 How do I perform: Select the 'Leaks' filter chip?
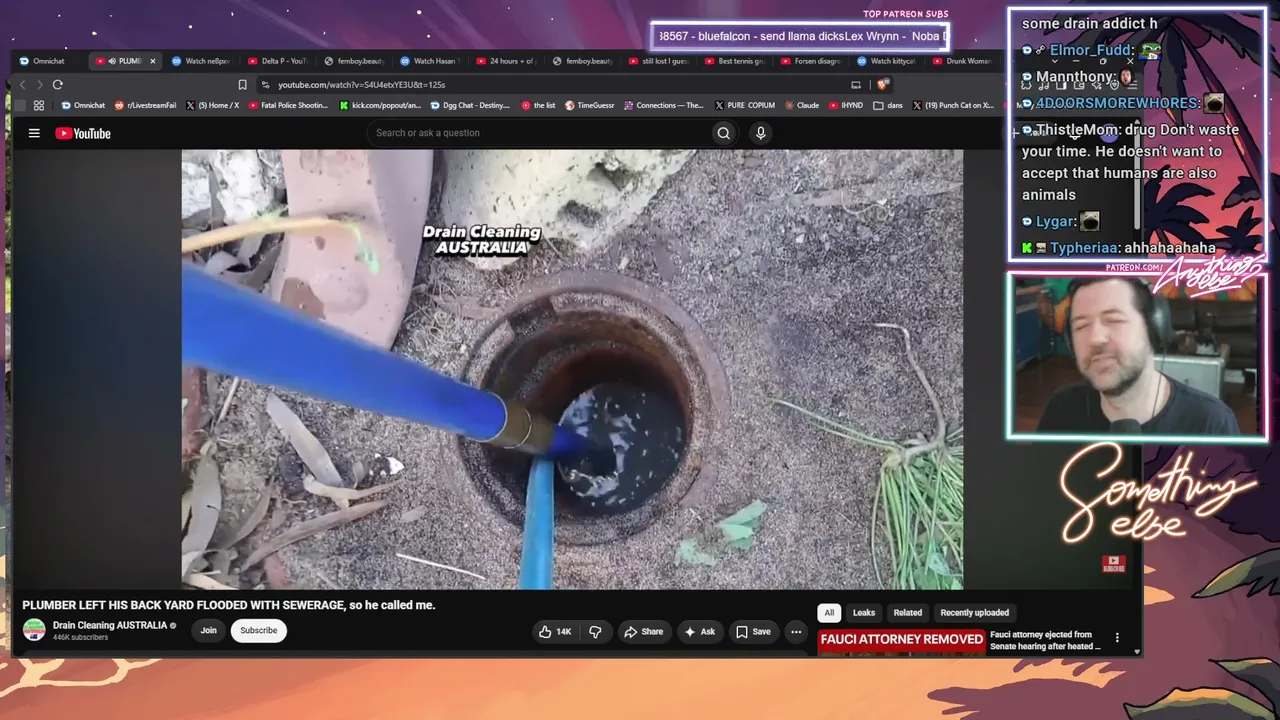tap(864, 613)
